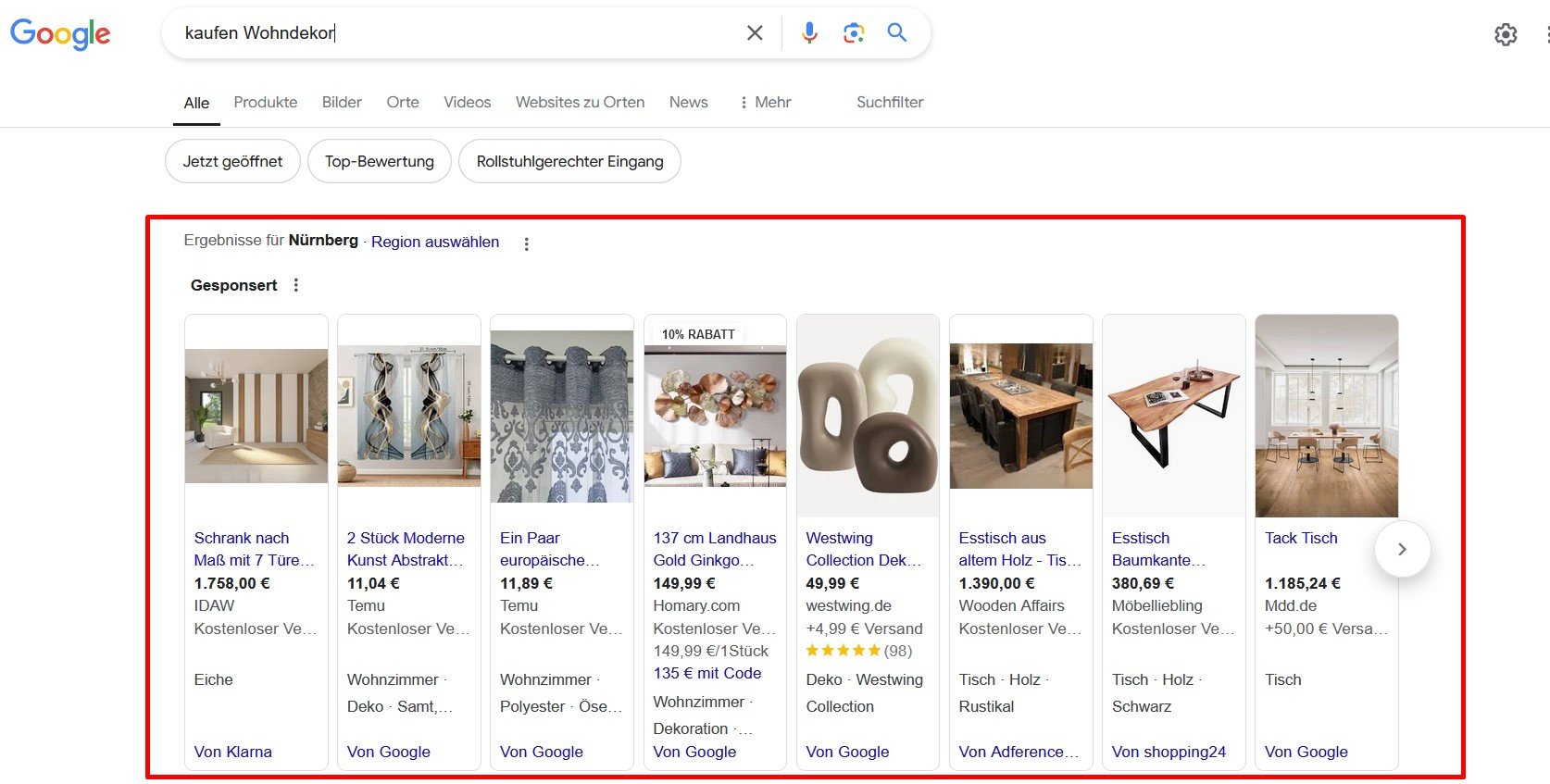Click the Wooden Affairs dining table image
This screenshot has width=1550, height=784.
click(x=1021, y=416)
